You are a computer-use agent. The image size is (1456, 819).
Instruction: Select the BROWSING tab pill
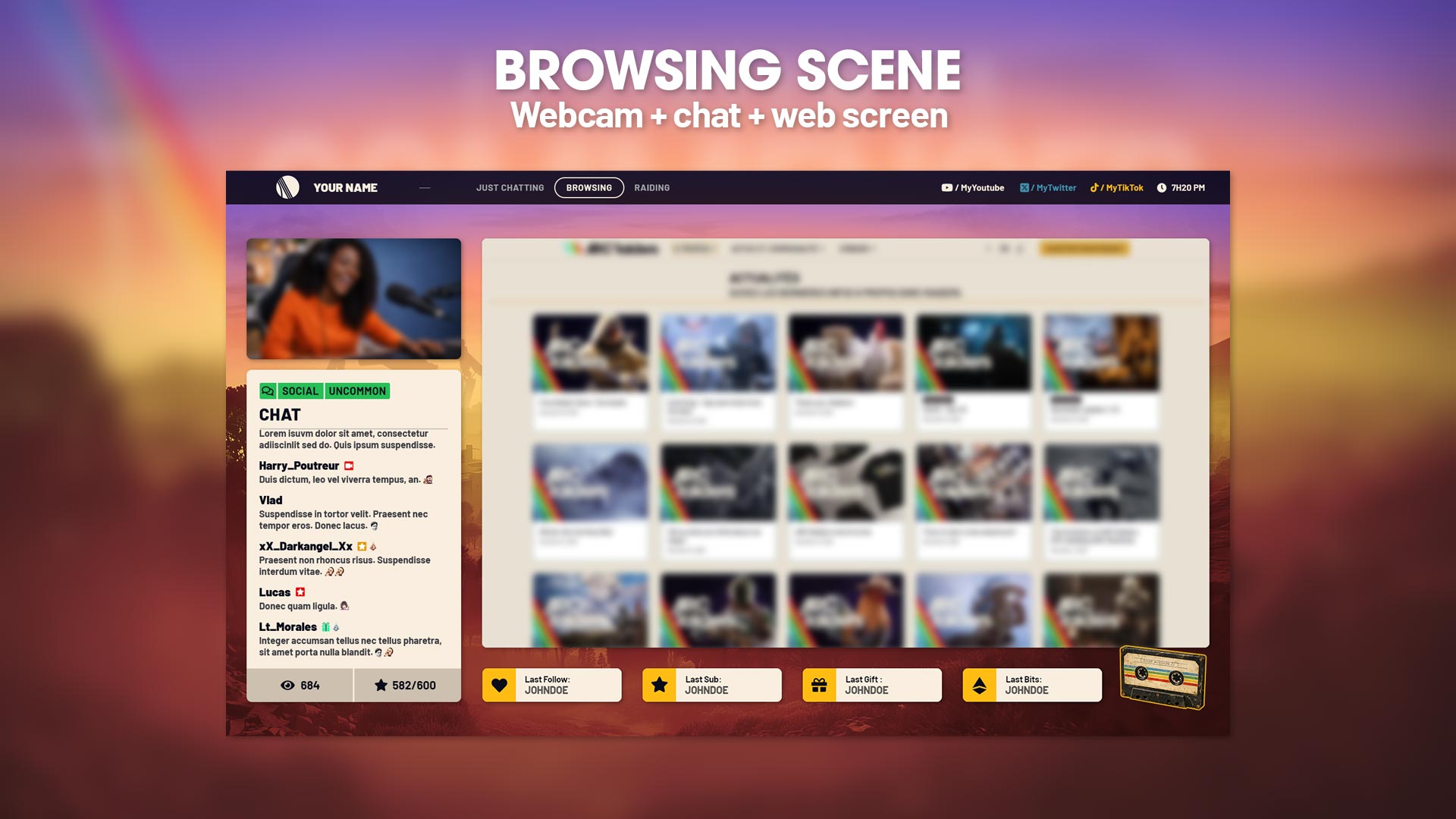588,188
